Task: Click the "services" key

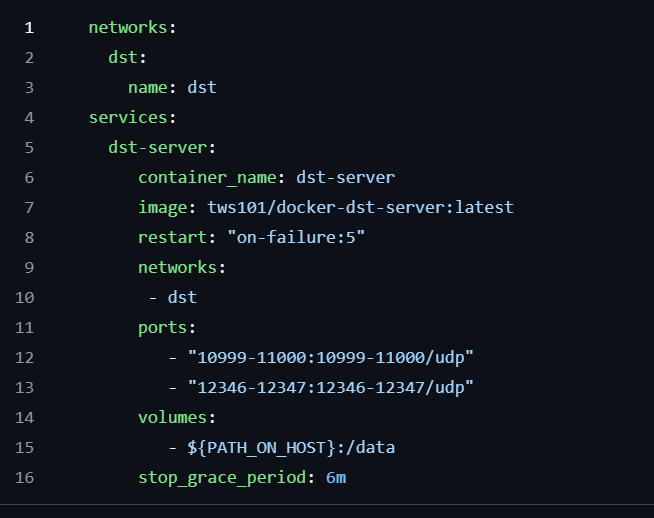Action: [x=128, y=117]
